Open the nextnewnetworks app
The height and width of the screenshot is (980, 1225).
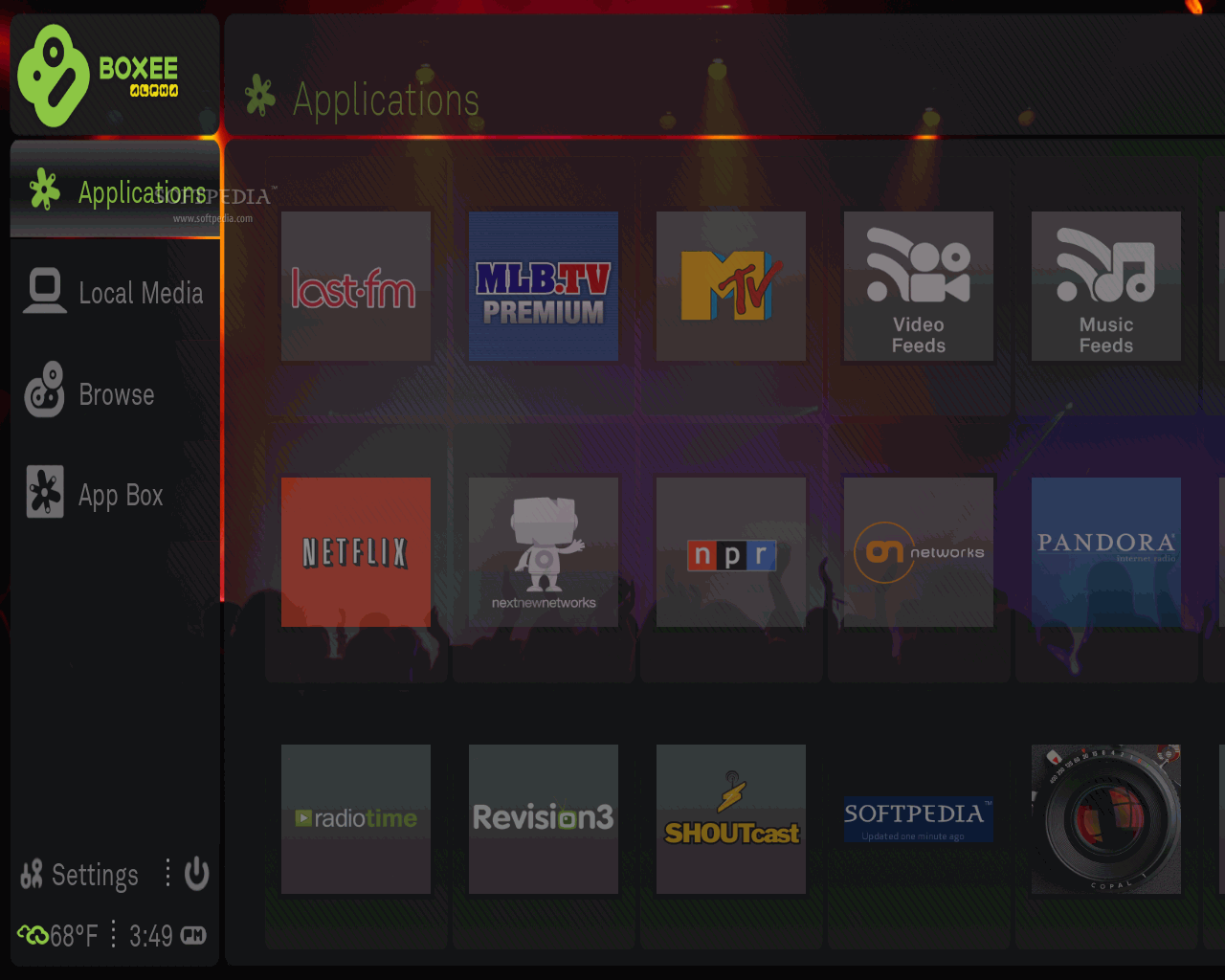(x=544, y=552)
